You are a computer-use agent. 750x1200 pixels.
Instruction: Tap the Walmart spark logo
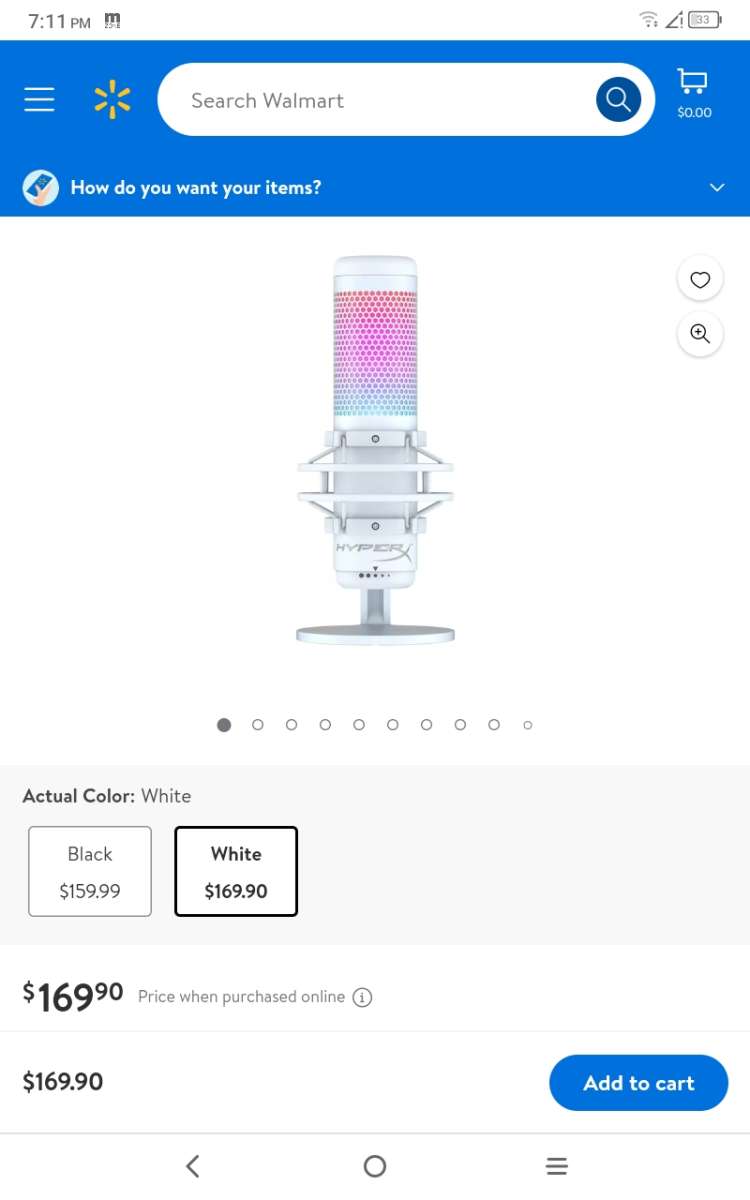click(x=112, y=99)
